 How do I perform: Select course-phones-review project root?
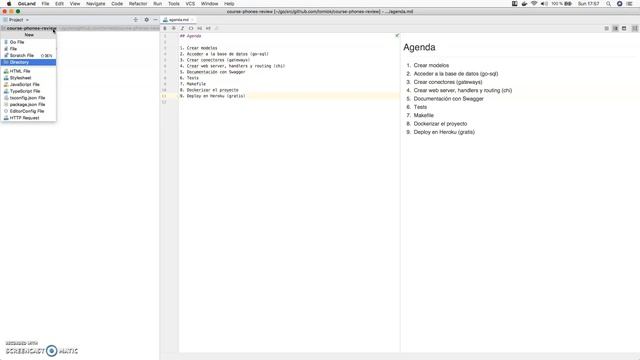[x=31, y=28]
